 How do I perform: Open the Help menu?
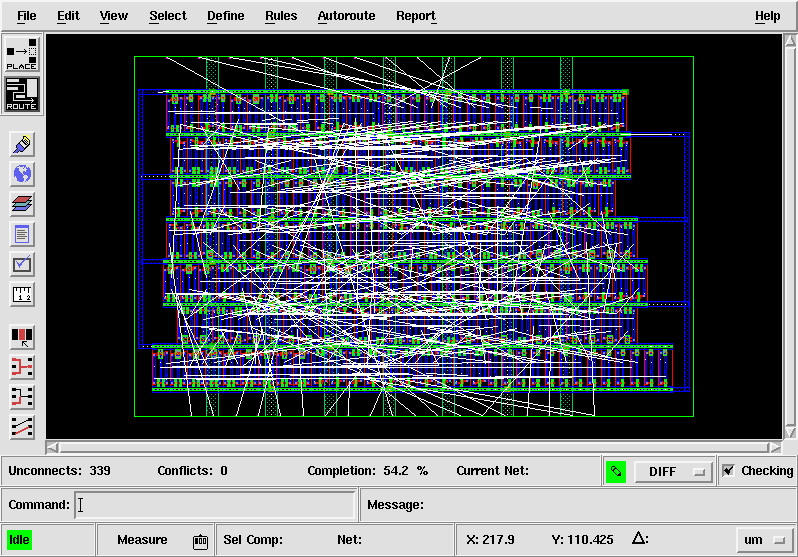click(x=767, y=16)
